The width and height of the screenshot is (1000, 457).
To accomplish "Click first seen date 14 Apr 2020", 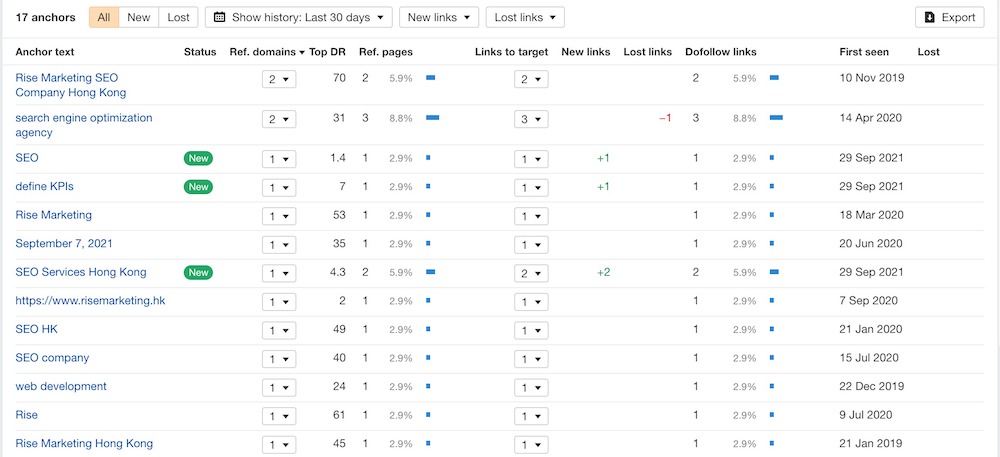I will [871, 119].
